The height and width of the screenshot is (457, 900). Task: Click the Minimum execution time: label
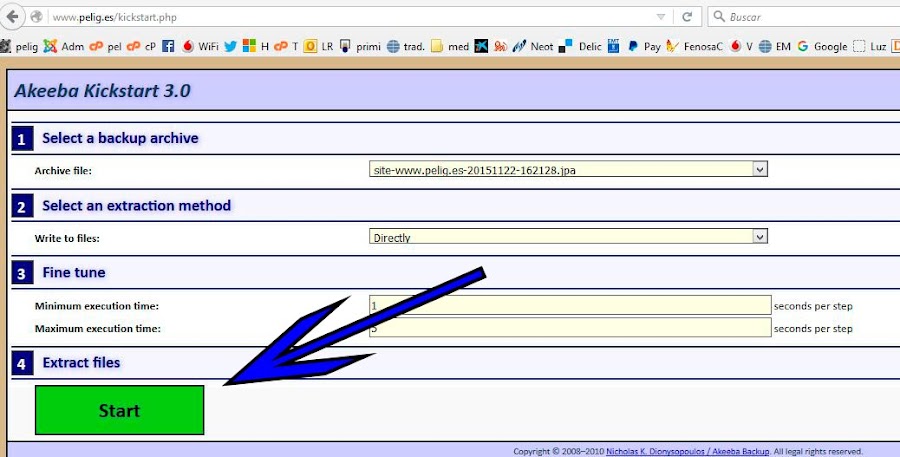(96, 306)
